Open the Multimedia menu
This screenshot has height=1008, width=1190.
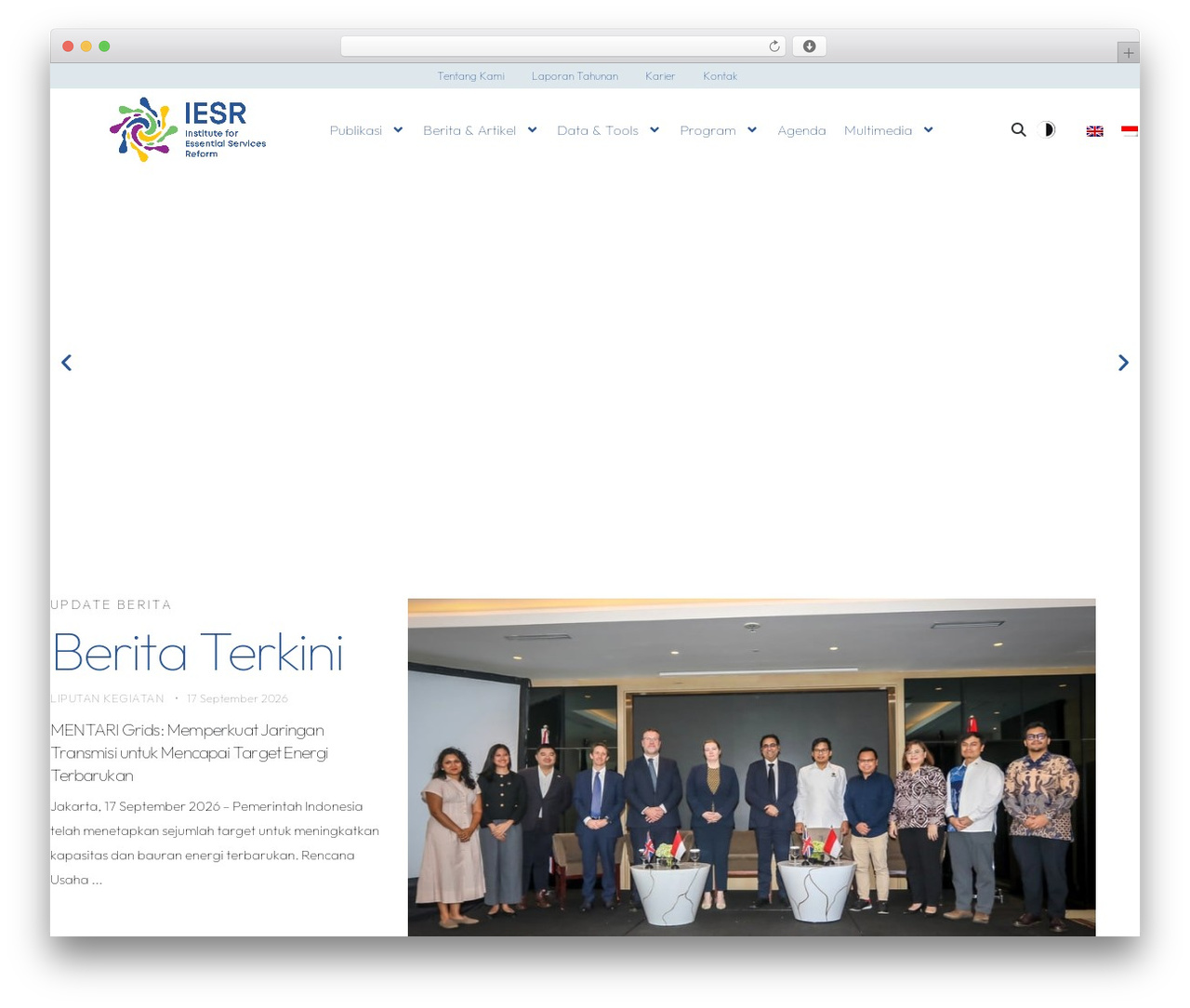pos(878,131)
